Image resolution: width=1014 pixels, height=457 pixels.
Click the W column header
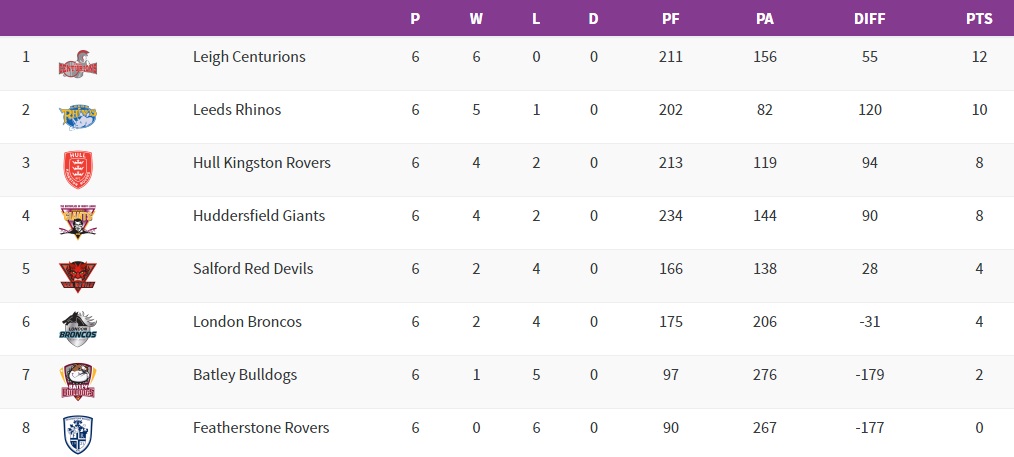point(476,19)
